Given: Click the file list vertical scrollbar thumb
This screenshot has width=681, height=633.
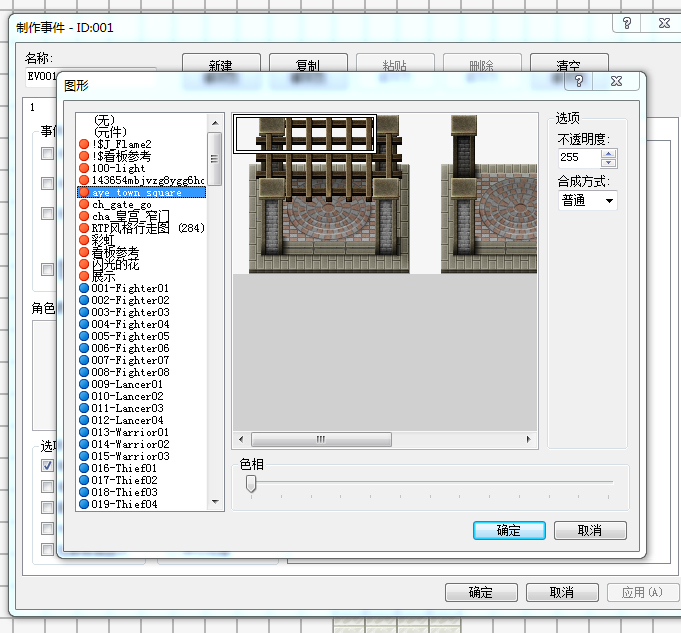Looking at the screenshot, I should pos(215,159).
